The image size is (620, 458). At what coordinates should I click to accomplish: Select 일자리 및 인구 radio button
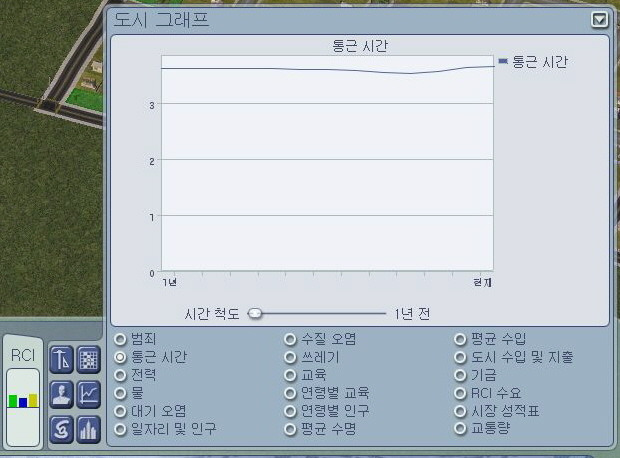click(120, 429)
